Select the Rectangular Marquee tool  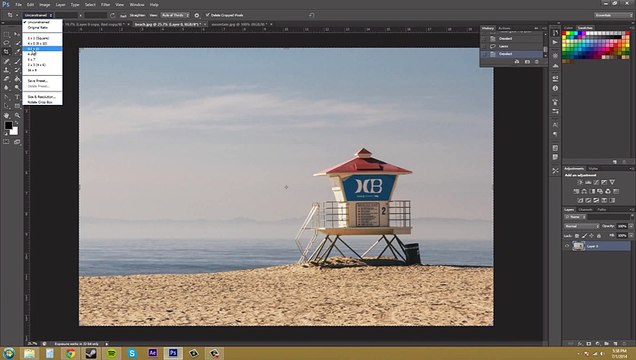pyautogui.click(x=6, y=35)
